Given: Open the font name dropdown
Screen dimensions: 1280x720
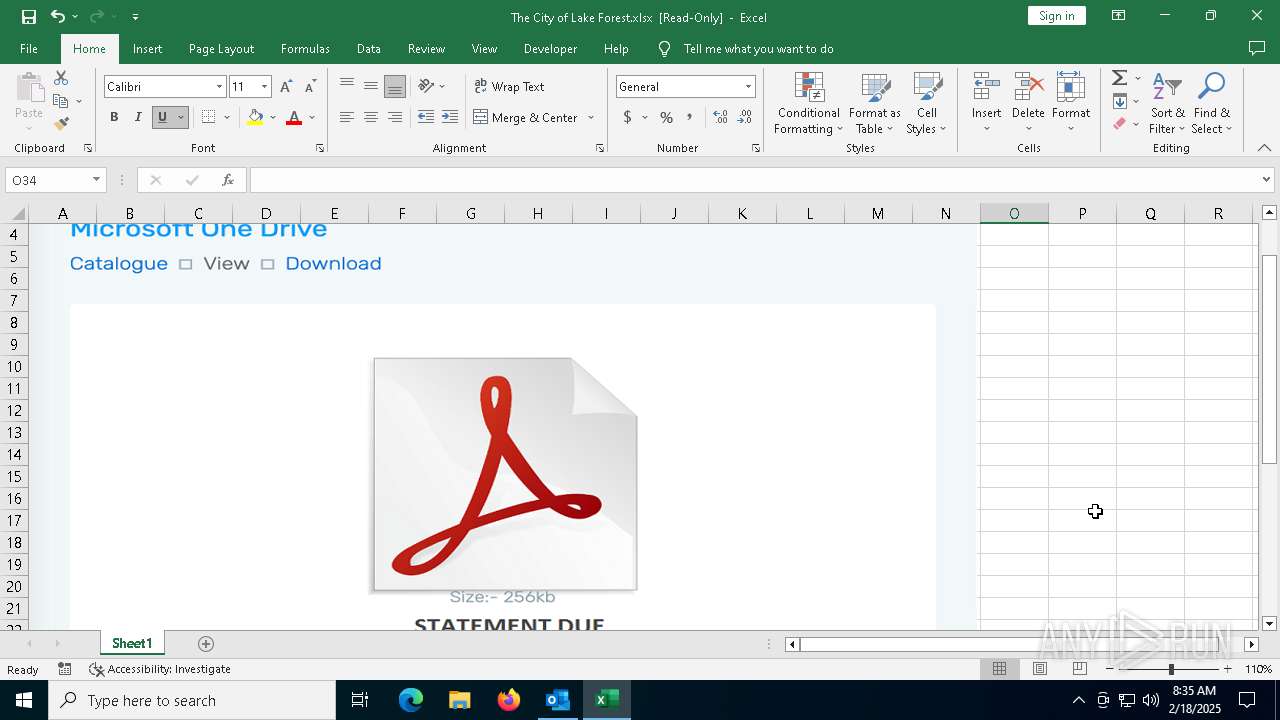Looking at the screenshot, I should 219,87.
